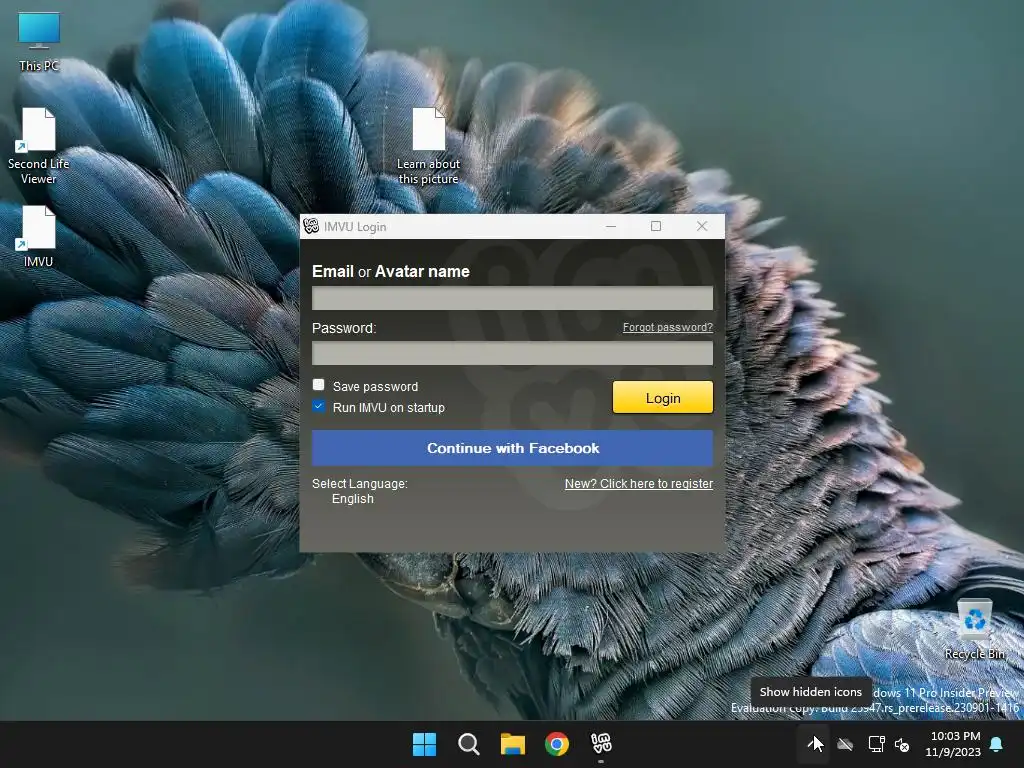Click the muted volume tray icon
Image resolution: width=1024 pixels, height=768 pixels.
pos(902,744)
